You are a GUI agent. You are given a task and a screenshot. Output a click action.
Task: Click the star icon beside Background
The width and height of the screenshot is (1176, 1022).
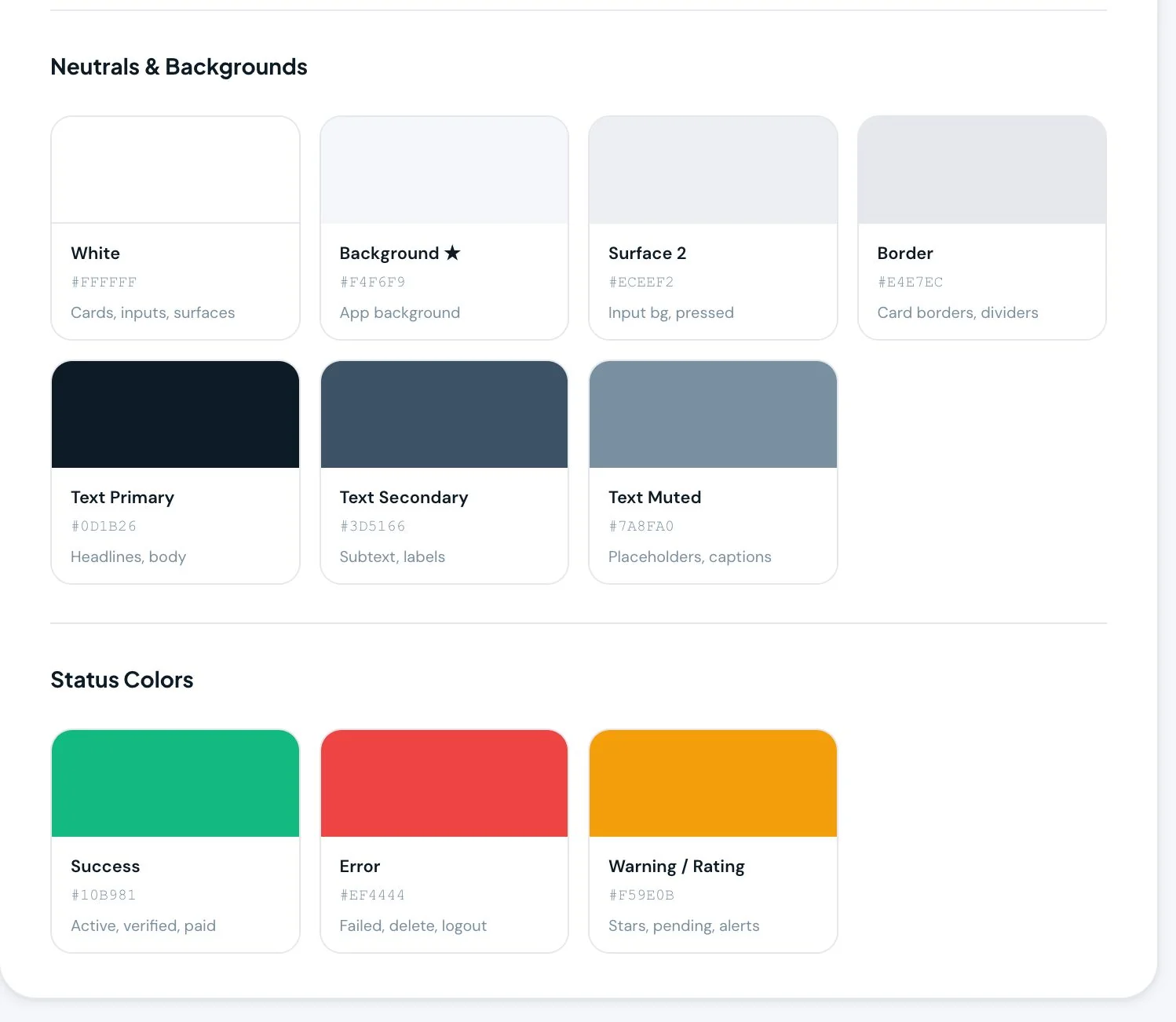coord(452,253)
